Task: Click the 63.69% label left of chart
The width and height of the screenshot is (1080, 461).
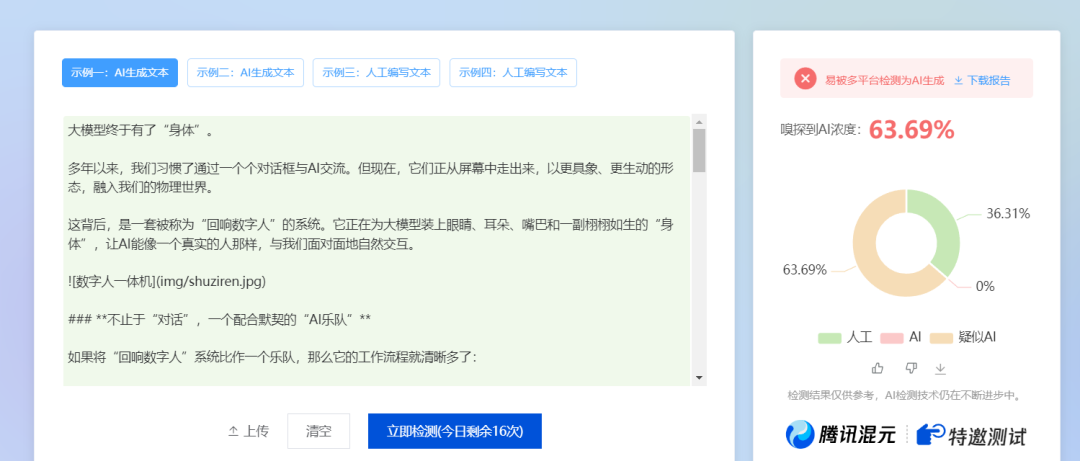Action: pyautogui.click(x=804, y=269)
